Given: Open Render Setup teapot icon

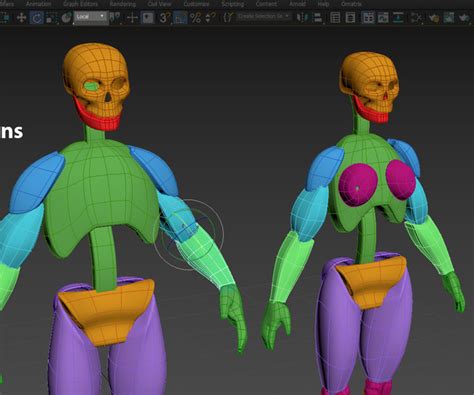Looking at the screenshot, I should point(433,17).
